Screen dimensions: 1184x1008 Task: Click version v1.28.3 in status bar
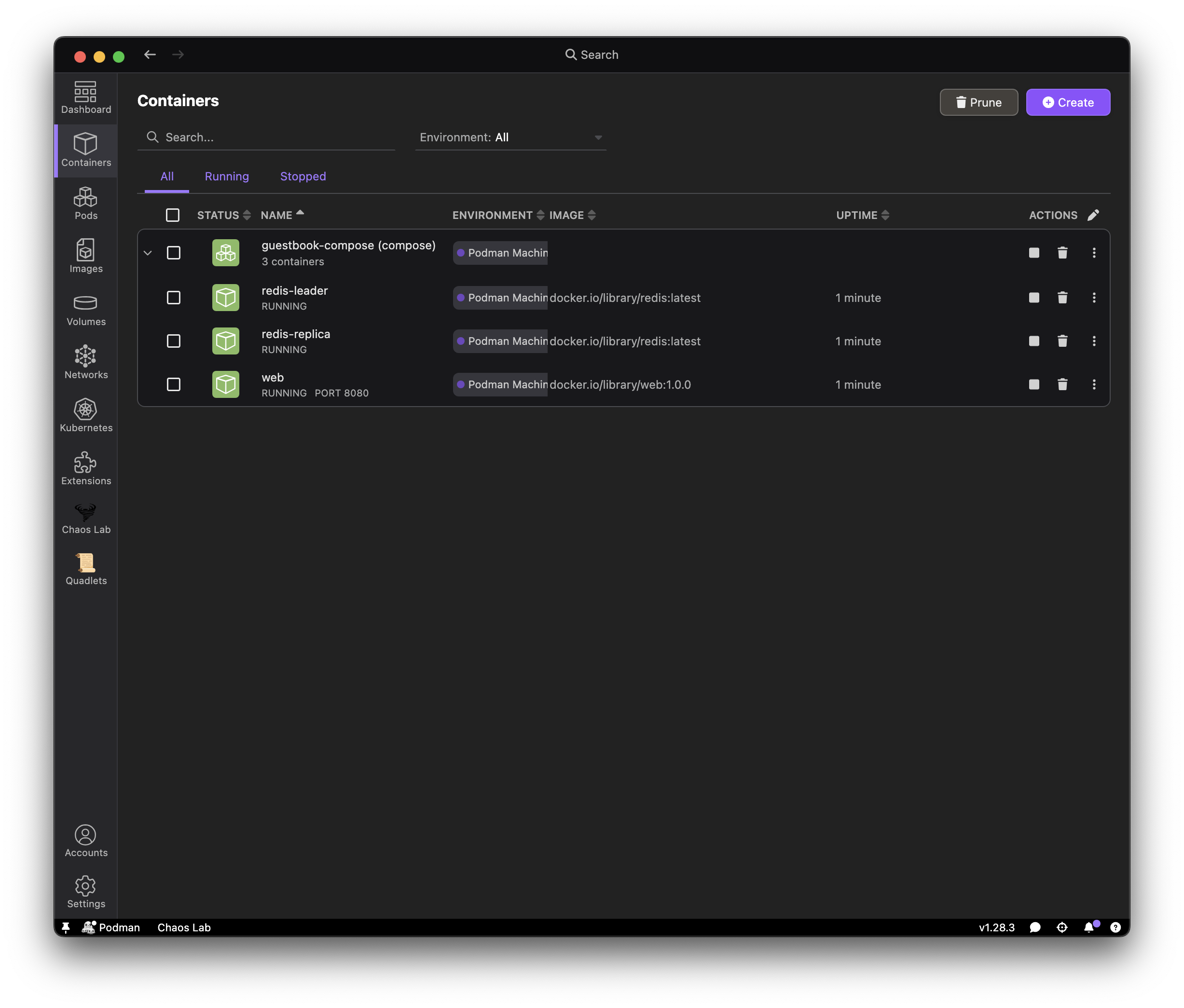click(x=997, y=927)
